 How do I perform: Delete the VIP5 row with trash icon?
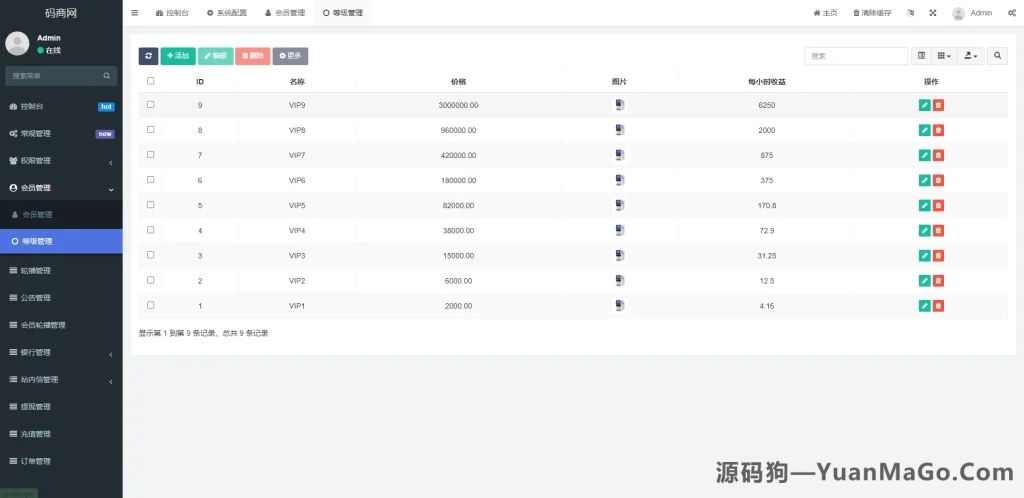(938, 205)
